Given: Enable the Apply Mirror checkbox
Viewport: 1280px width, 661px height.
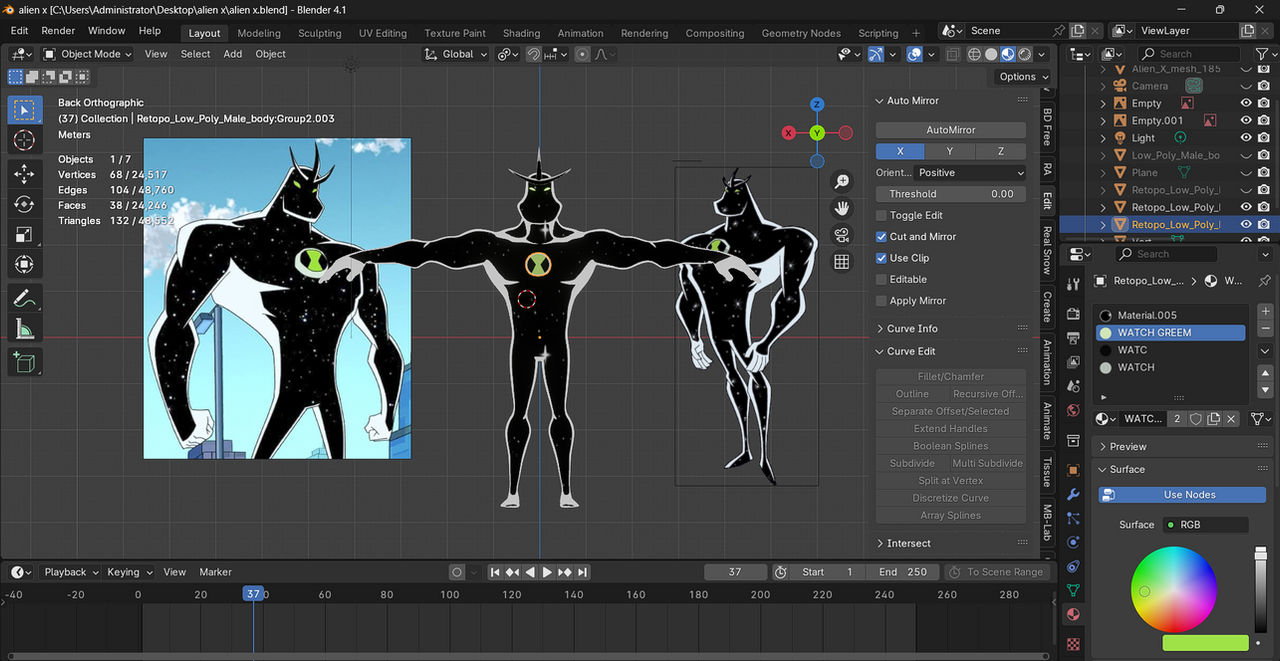Looking at the screenshot, I should [881, 301].
